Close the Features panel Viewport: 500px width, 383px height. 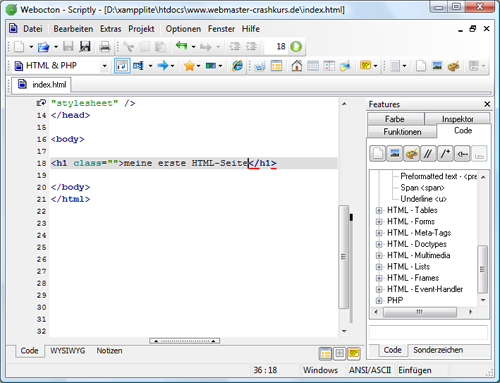(x=487, y=104)
